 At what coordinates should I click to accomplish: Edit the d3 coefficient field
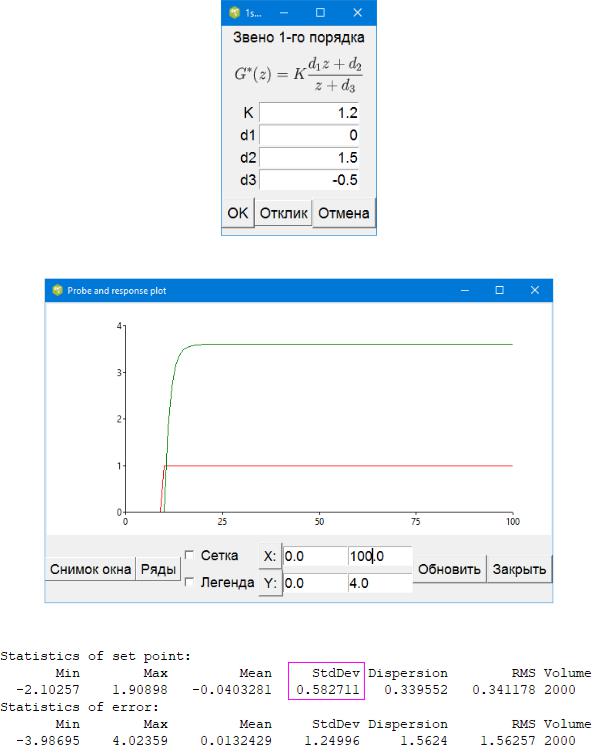tap(309, 180)
